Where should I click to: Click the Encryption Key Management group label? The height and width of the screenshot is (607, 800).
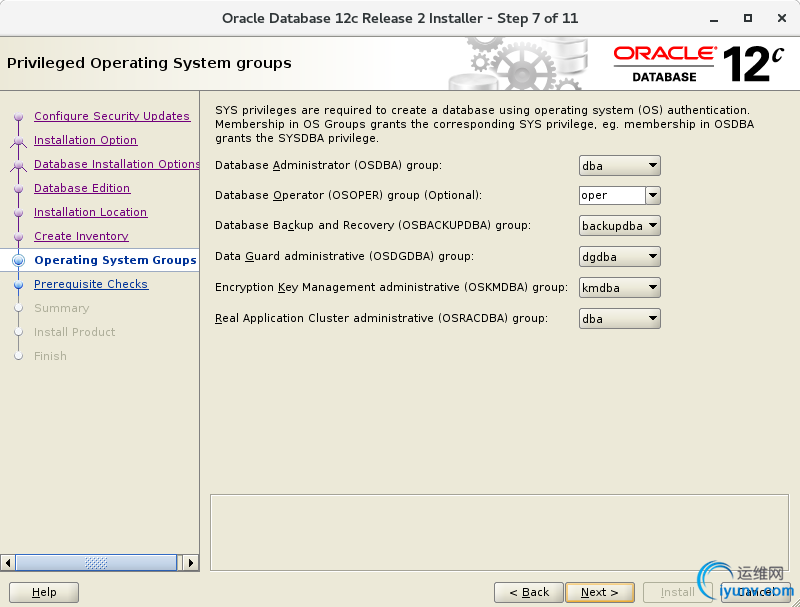[391, 287]
